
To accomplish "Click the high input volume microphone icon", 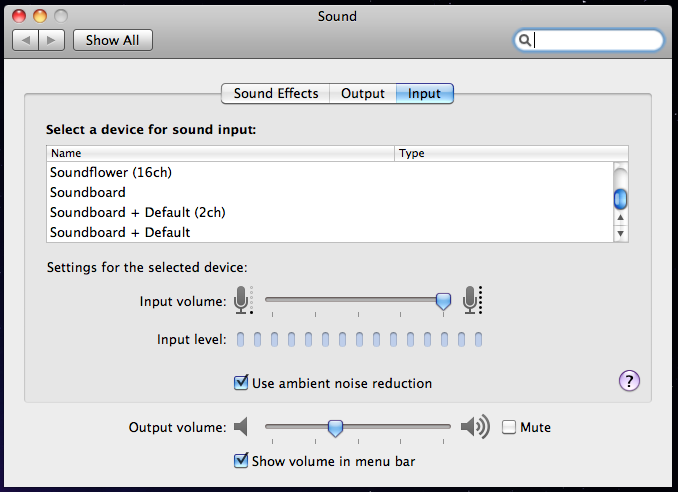I will click(x=472, y=298).
